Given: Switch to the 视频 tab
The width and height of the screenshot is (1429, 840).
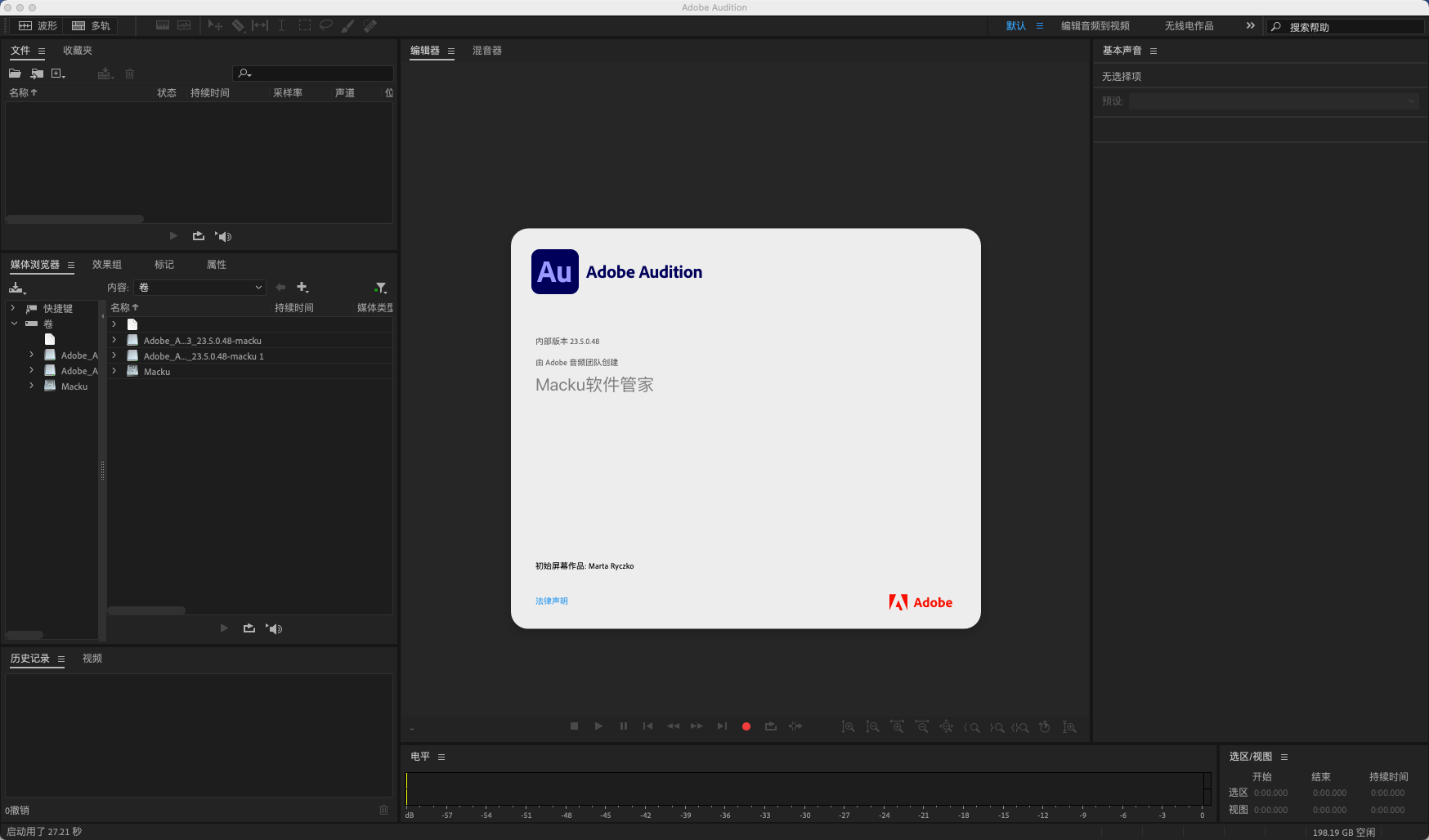Looking at the screenshot, I should coord(92,659).
